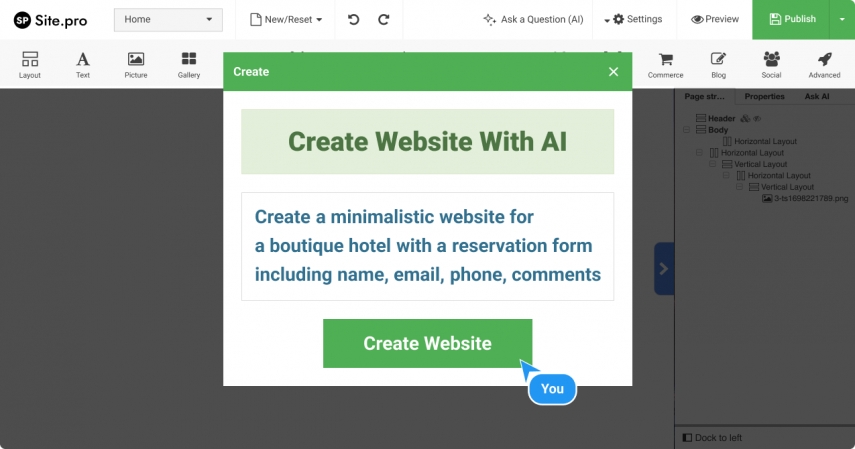Click the Create Website button

(428, 343)
